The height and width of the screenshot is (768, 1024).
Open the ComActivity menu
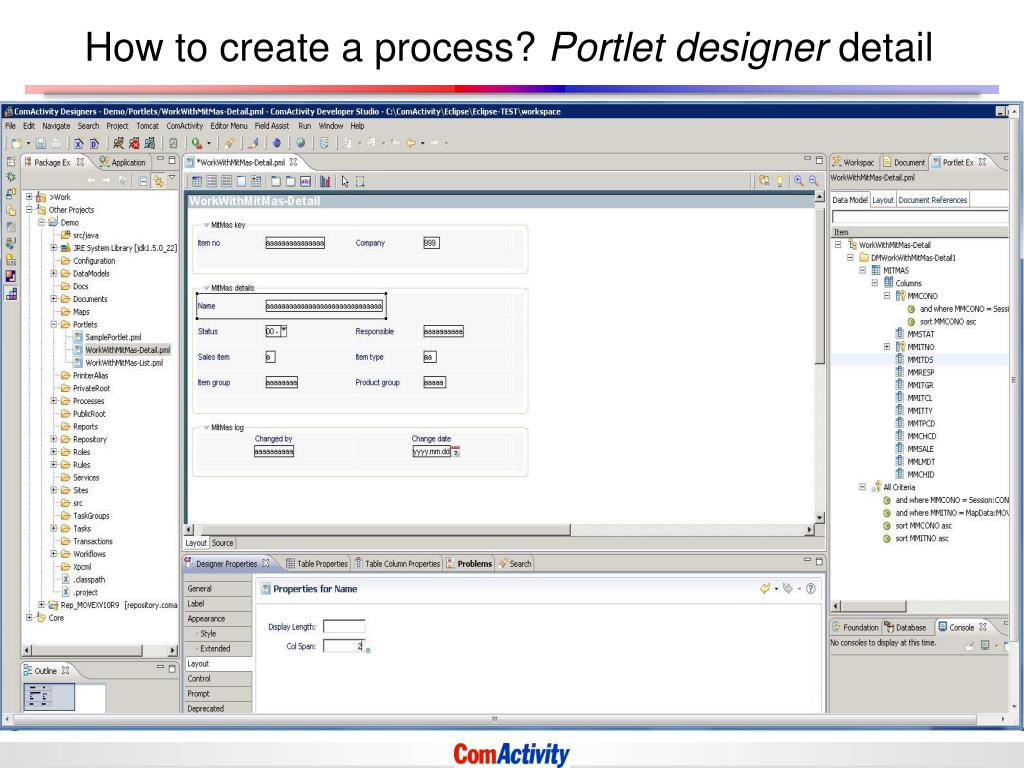(184, 126)
